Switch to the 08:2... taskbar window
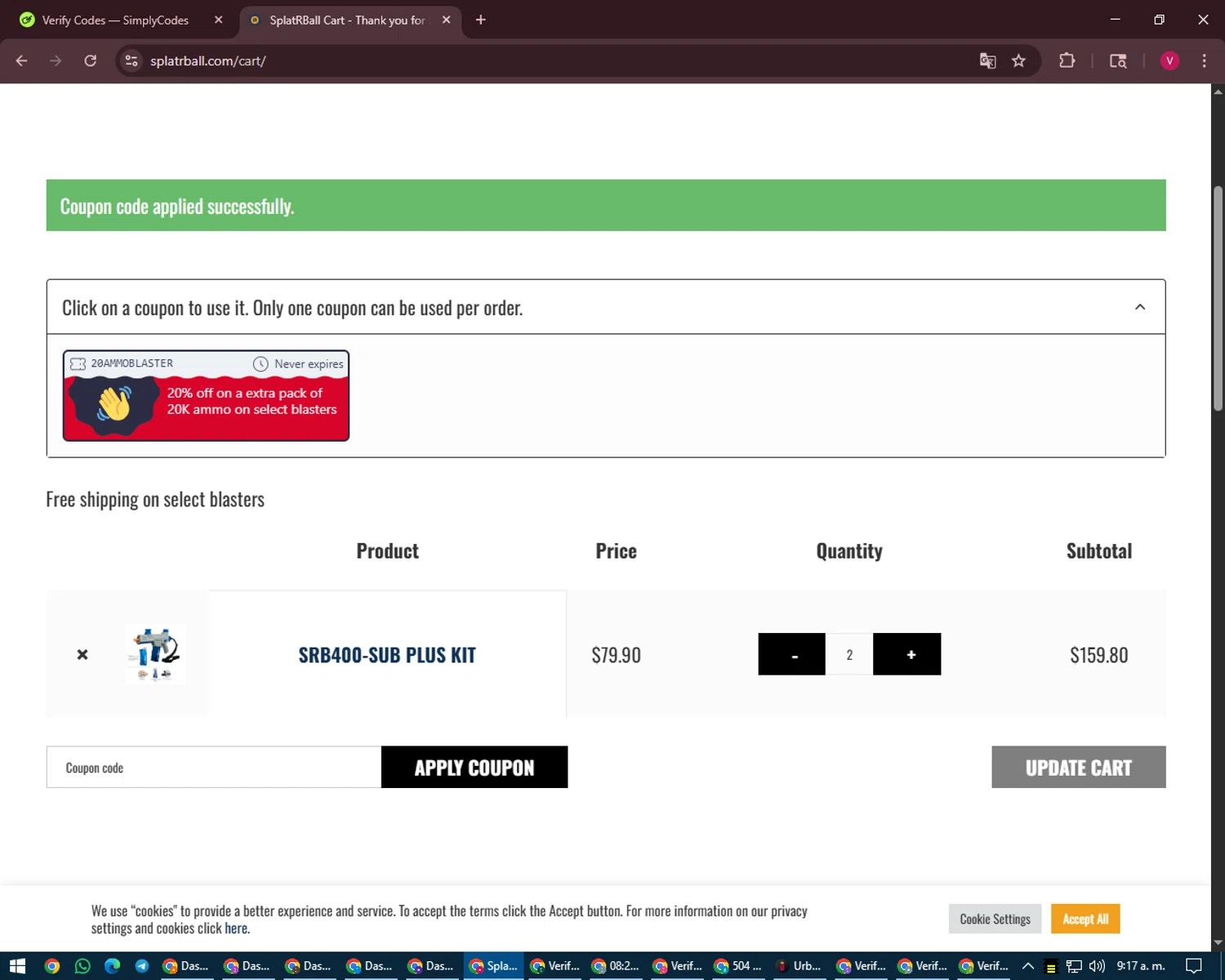Viewport: 1225px width, 980px height. click(617, 966)
